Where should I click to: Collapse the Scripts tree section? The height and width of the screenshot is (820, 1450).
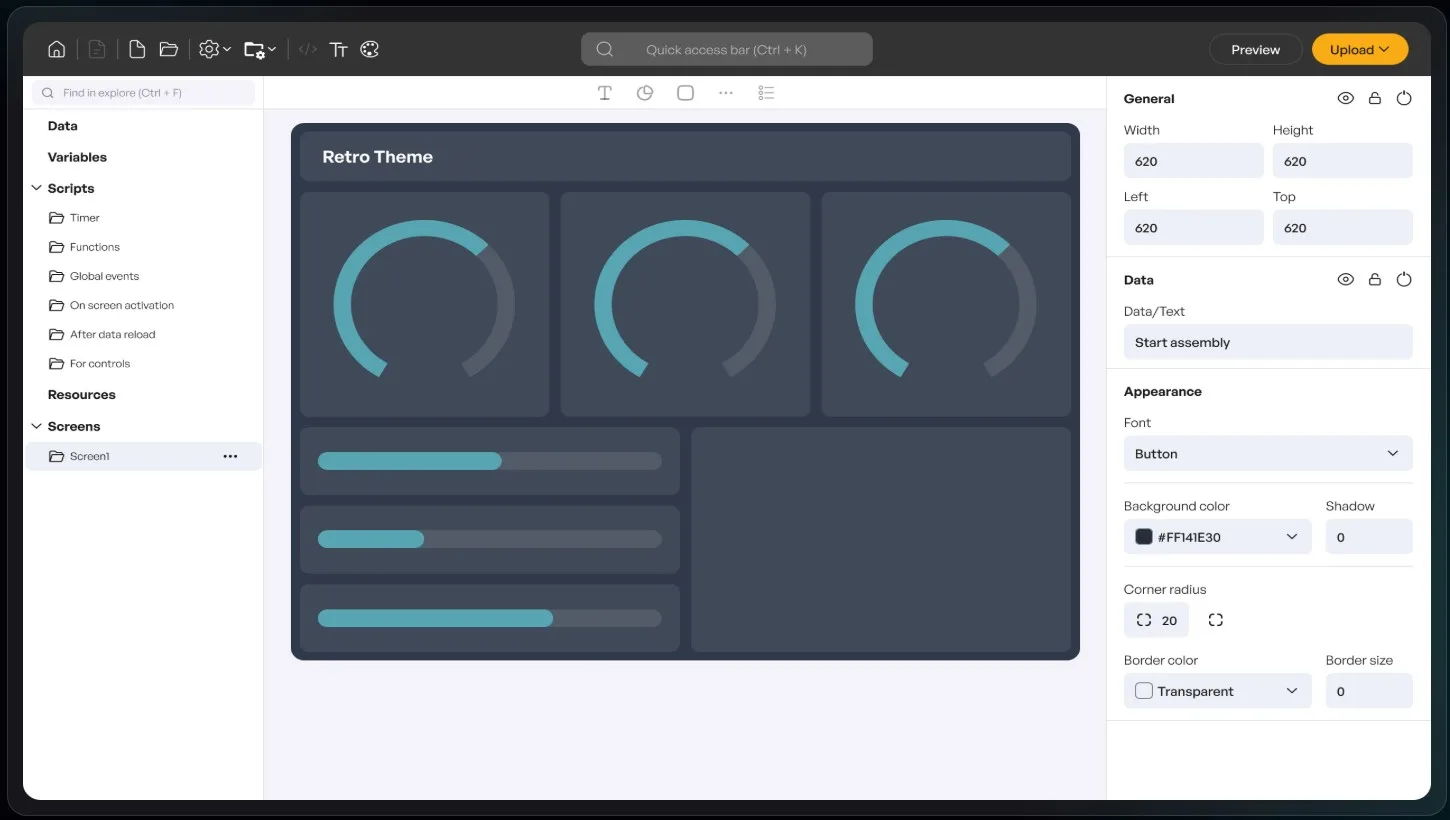(37, 188)
